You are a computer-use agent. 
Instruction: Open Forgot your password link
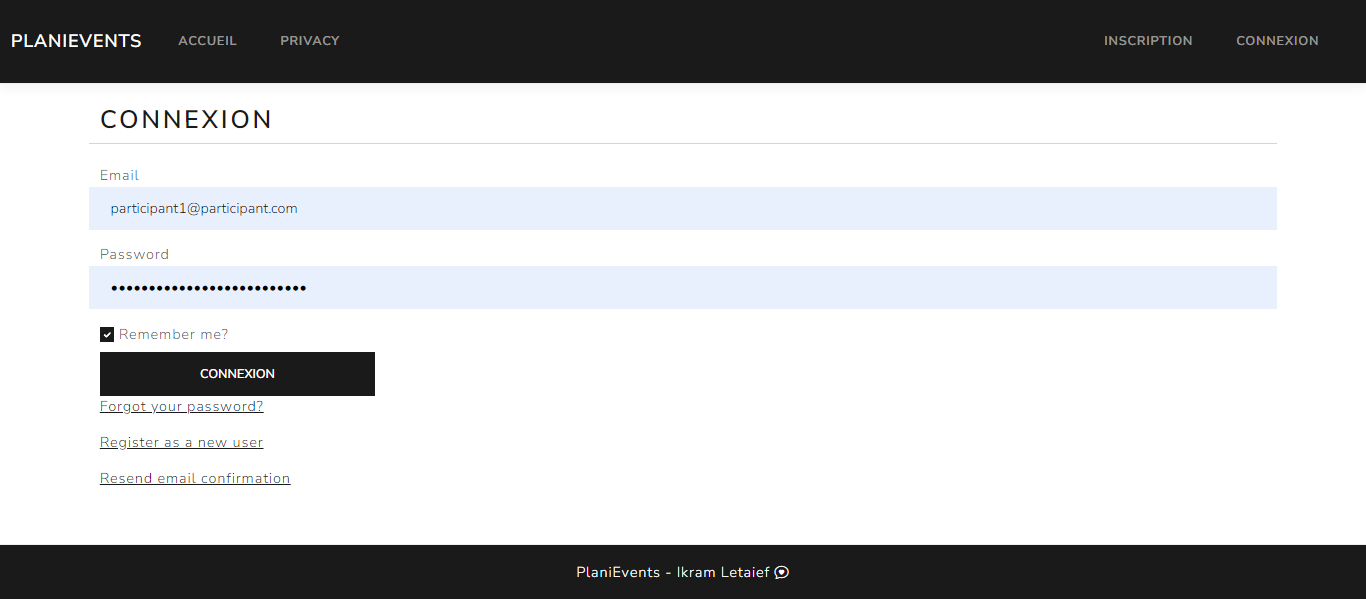[x=182, y=407]
